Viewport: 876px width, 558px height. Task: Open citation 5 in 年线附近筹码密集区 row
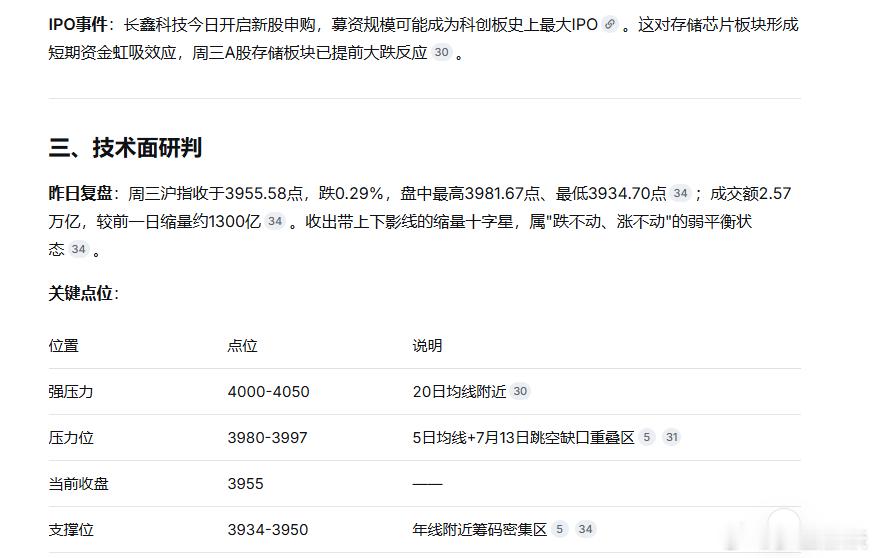click(x=559, y=530)
